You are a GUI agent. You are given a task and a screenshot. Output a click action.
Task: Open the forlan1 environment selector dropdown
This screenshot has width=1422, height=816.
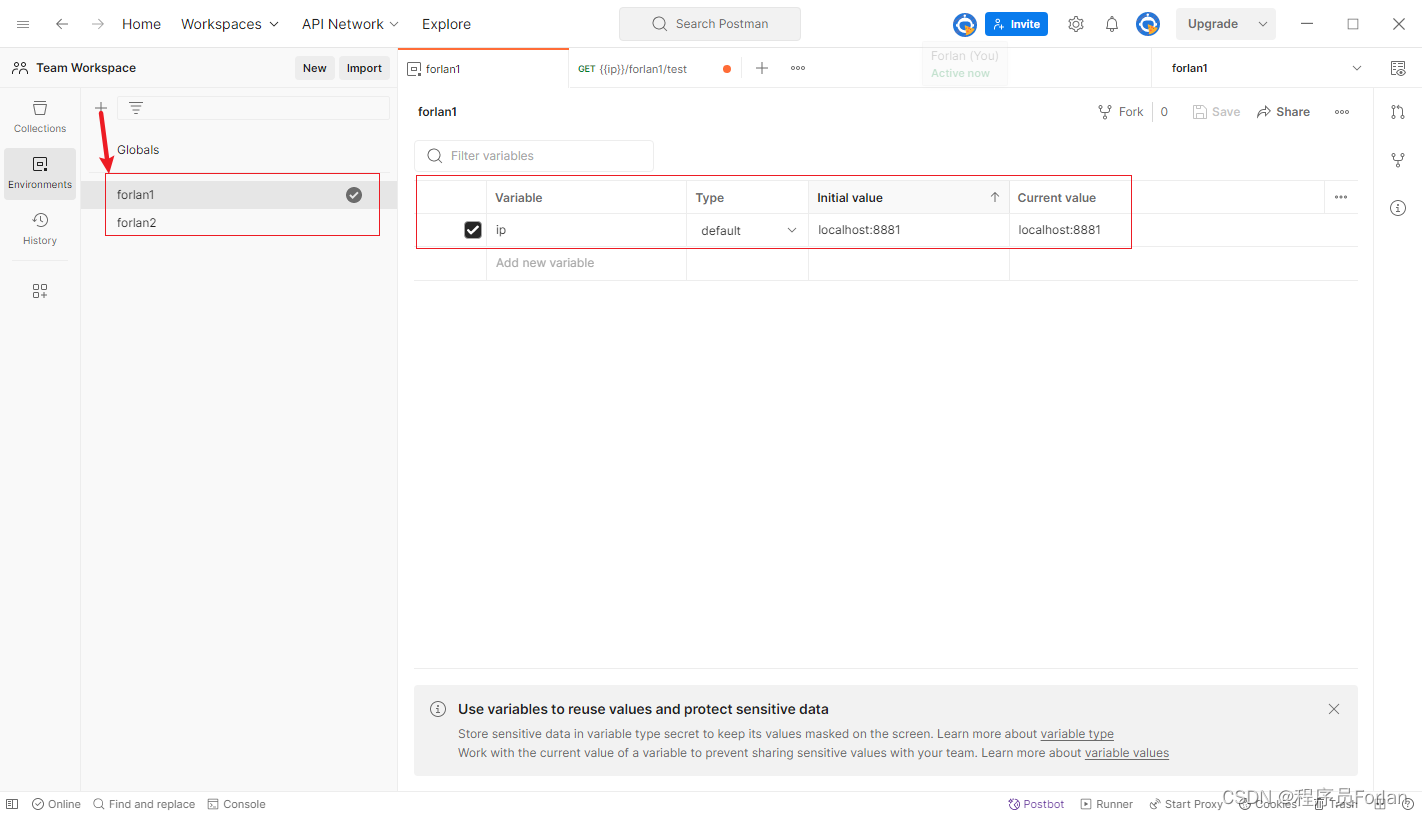pyautogui.click(x=1267, y=68)
